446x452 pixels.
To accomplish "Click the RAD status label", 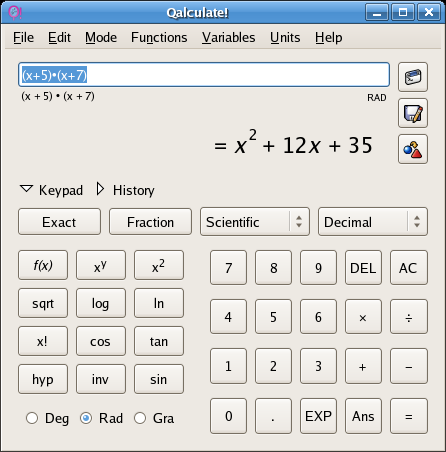I will point(377,98).
